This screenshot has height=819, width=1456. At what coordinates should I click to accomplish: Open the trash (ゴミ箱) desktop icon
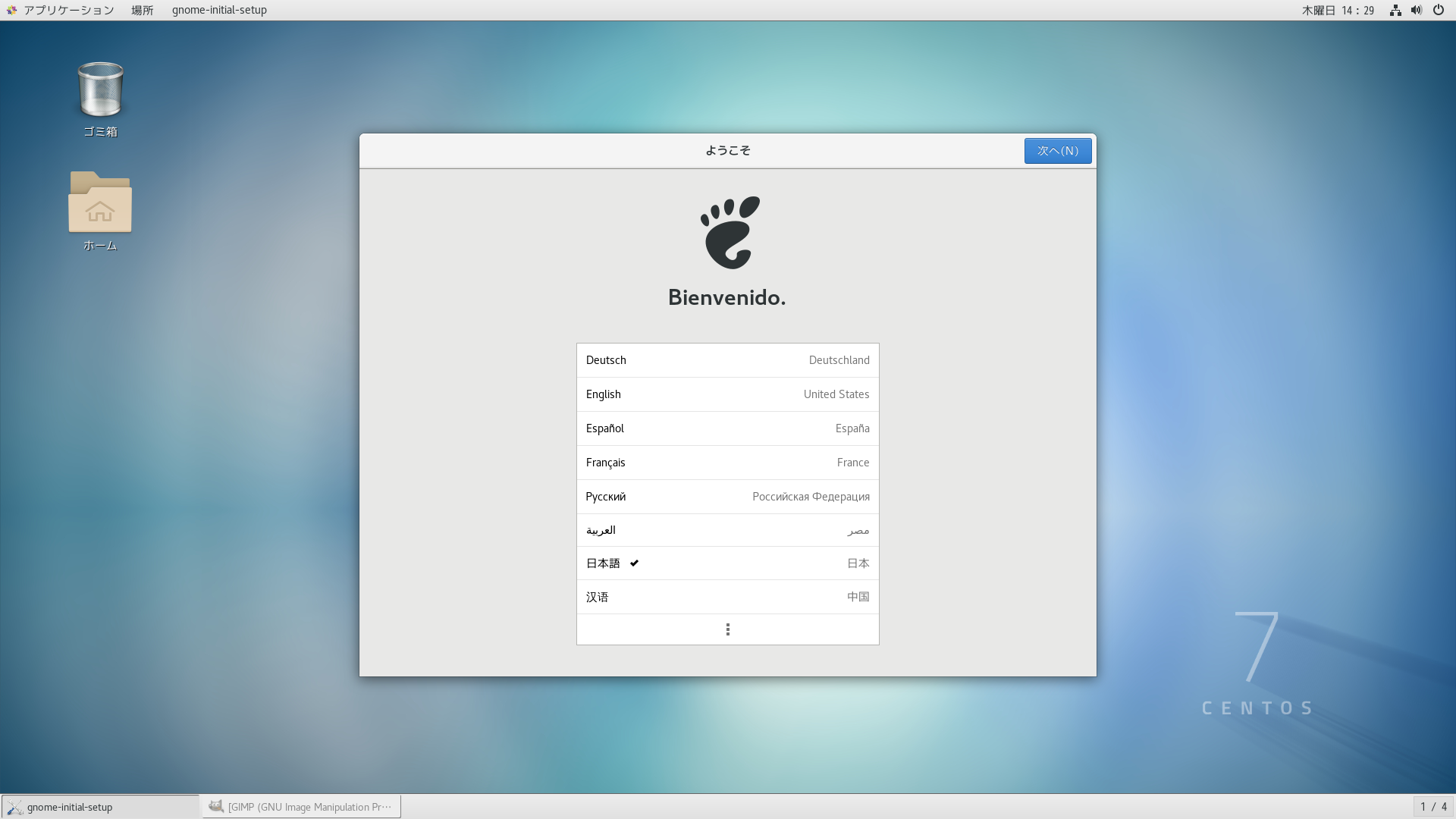pyautogui.click(x=100, y=91)
